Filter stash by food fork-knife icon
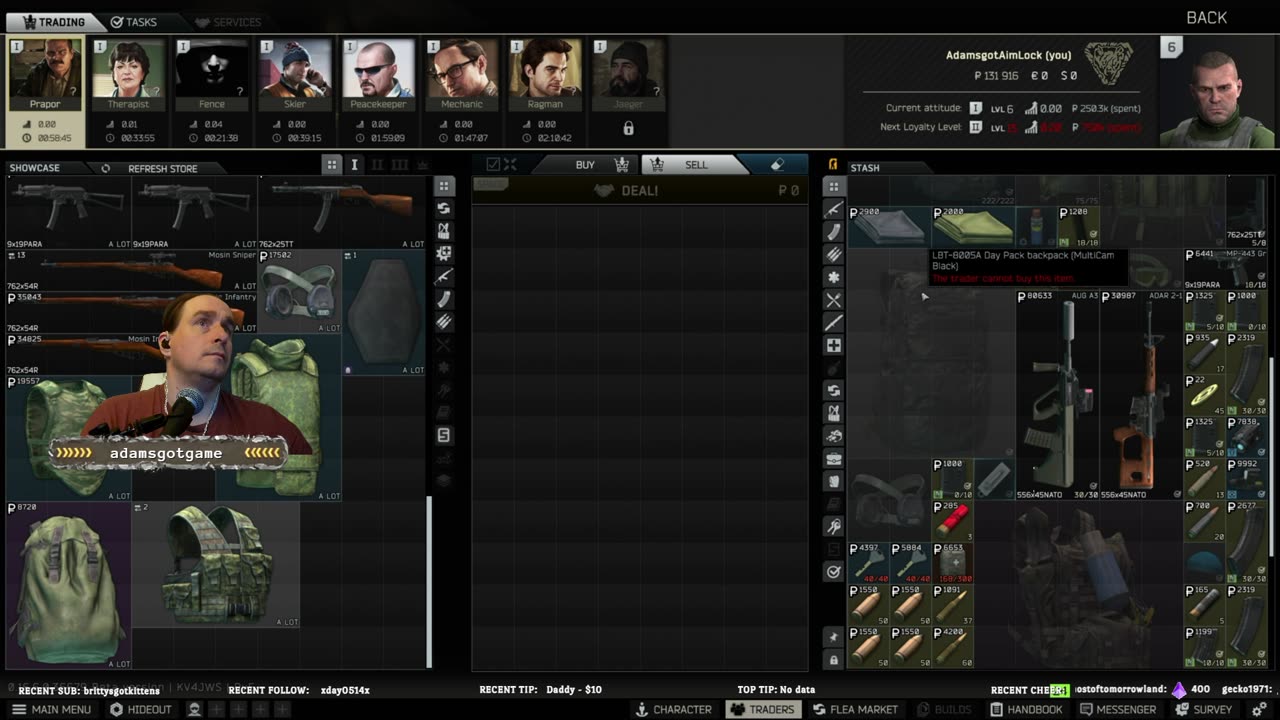This screenshot has height=720, width=1280. (833, 300)
